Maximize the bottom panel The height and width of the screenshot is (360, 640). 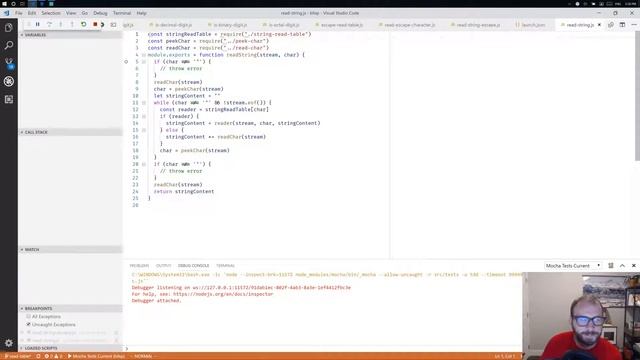click(622, 266)
